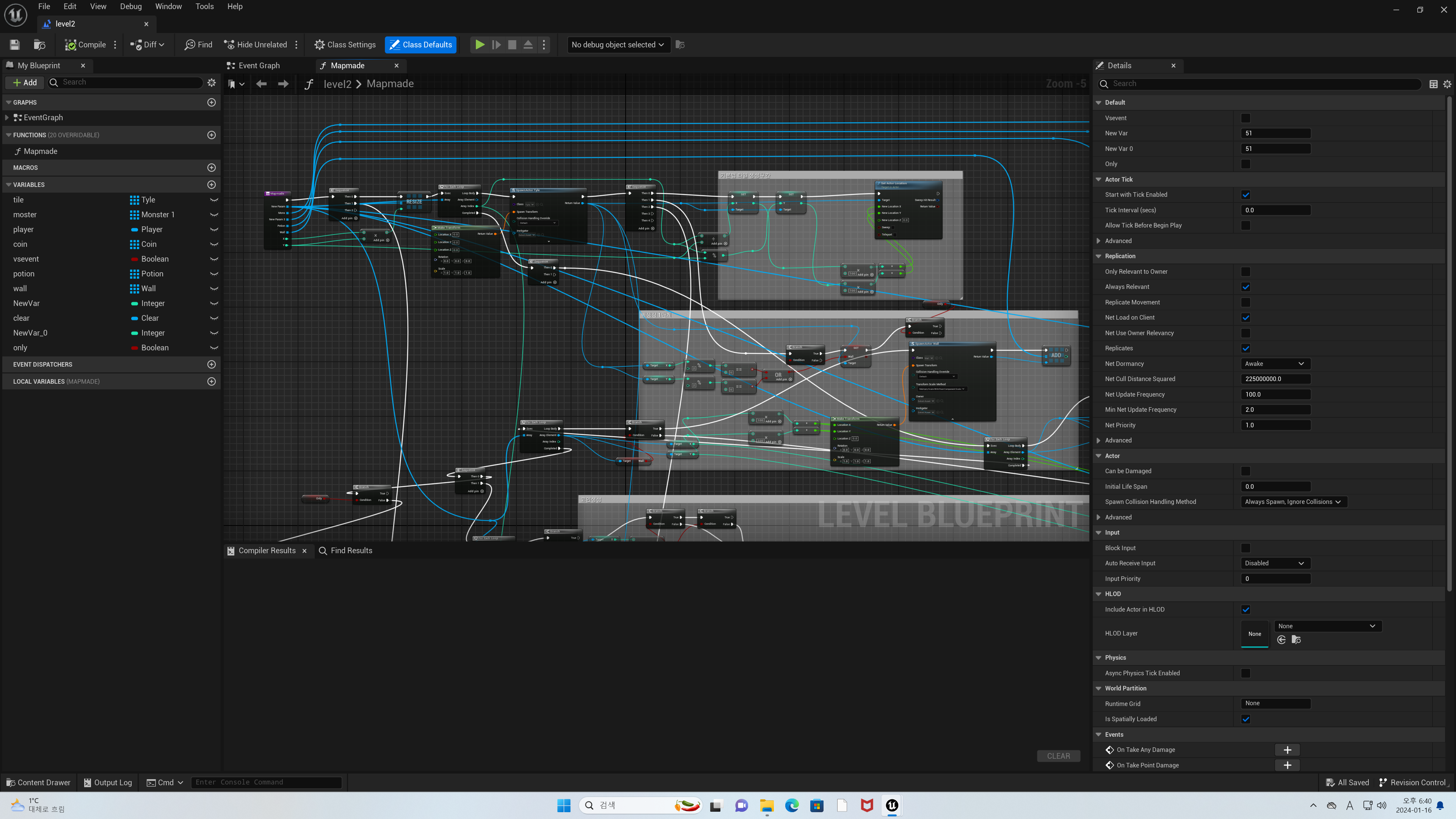The image size is (1456, 819).
Task: Navigate back in graph history
Action: point(261,84)
